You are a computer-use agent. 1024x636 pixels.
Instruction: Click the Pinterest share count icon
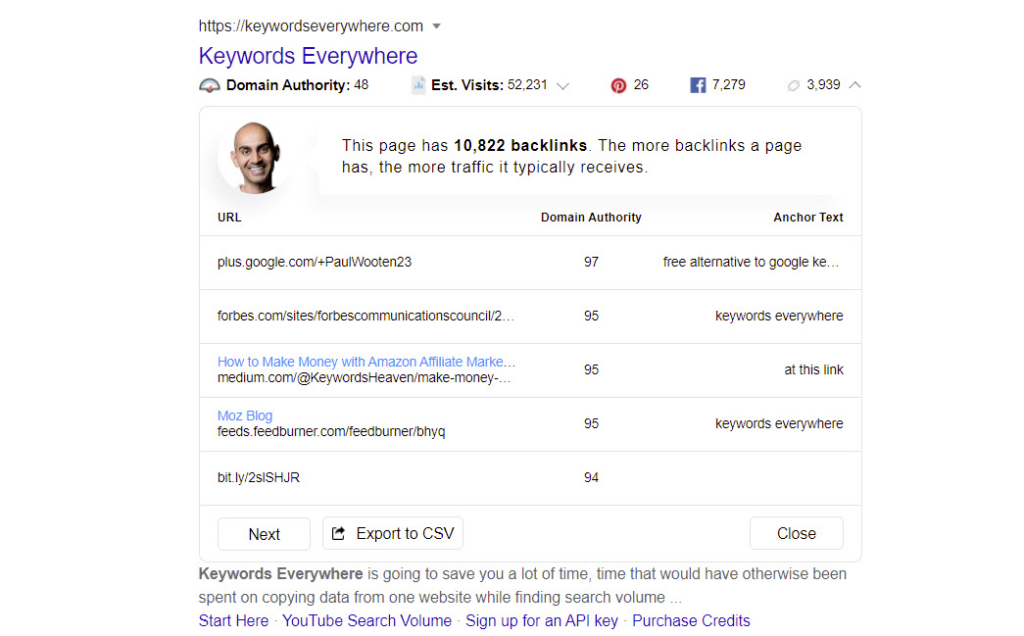(x=621, y=85)
